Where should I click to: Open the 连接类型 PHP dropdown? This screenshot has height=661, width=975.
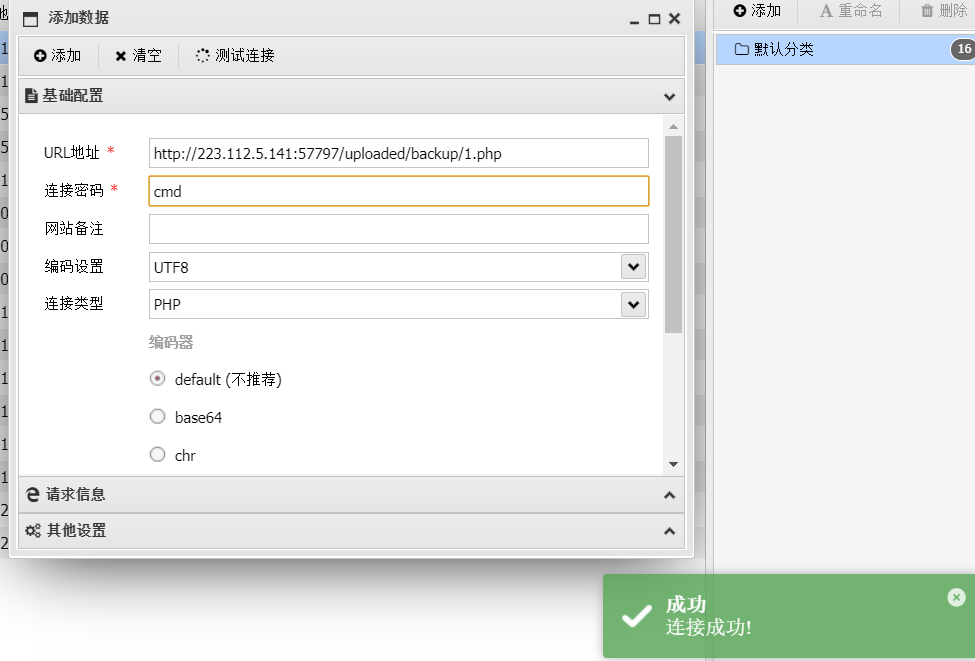(632, 304)
